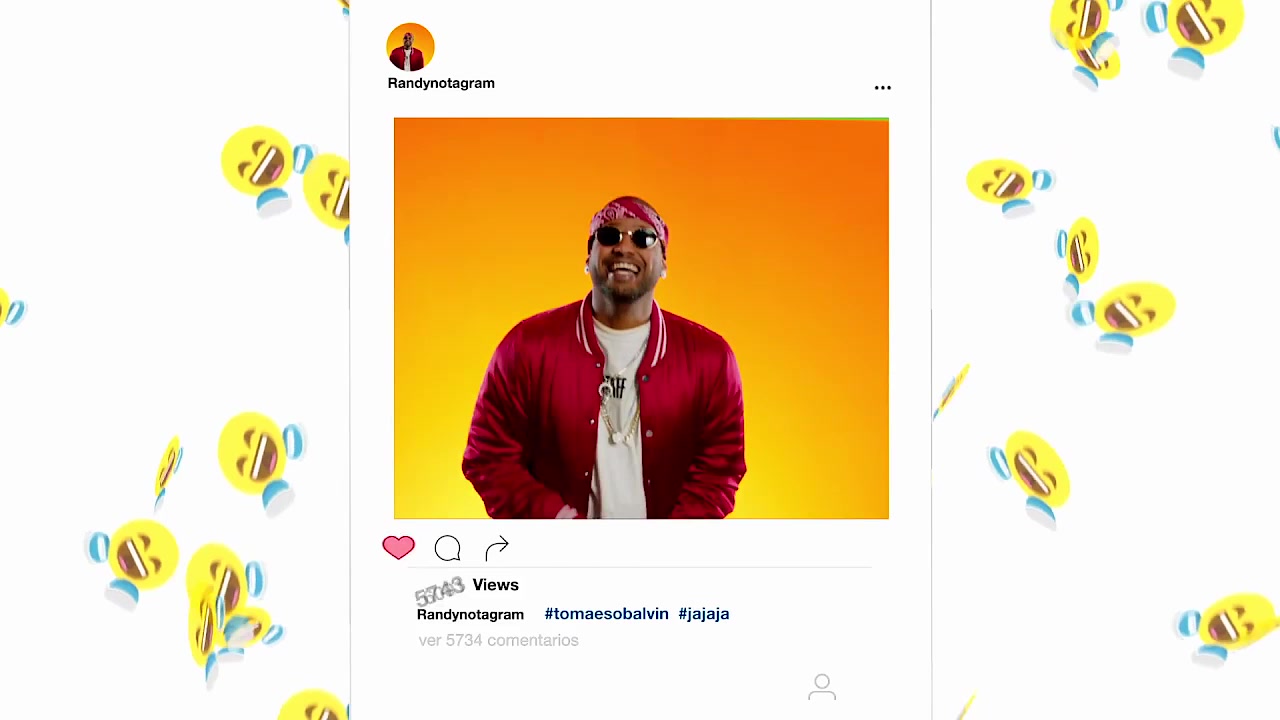Share the post using the arrow icon
Screen dimensions: 1280x720
pyautogui.click(x=497, y=548)
